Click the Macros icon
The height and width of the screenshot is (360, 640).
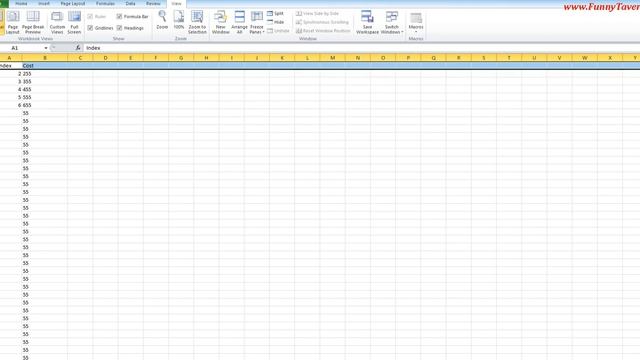416,18
